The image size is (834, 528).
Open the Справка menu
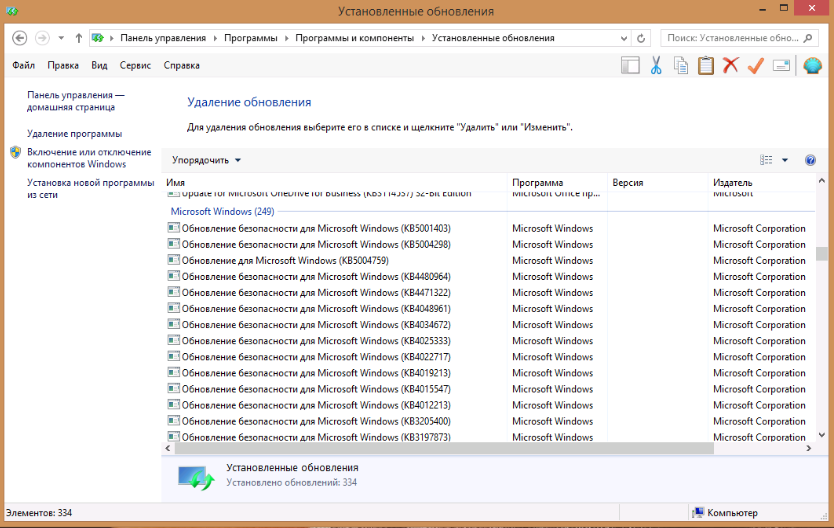[181, 65]
